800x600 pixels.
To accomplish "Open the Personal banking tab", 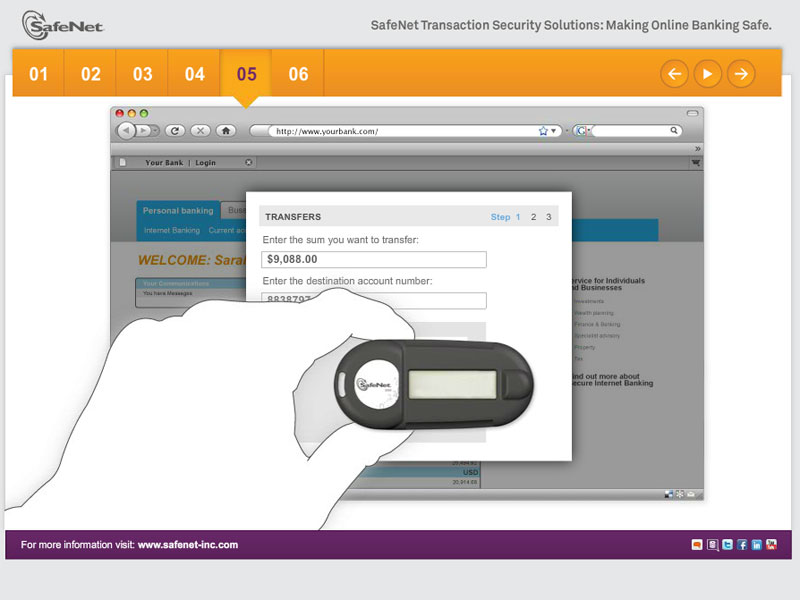I will (x=178, y=211).
